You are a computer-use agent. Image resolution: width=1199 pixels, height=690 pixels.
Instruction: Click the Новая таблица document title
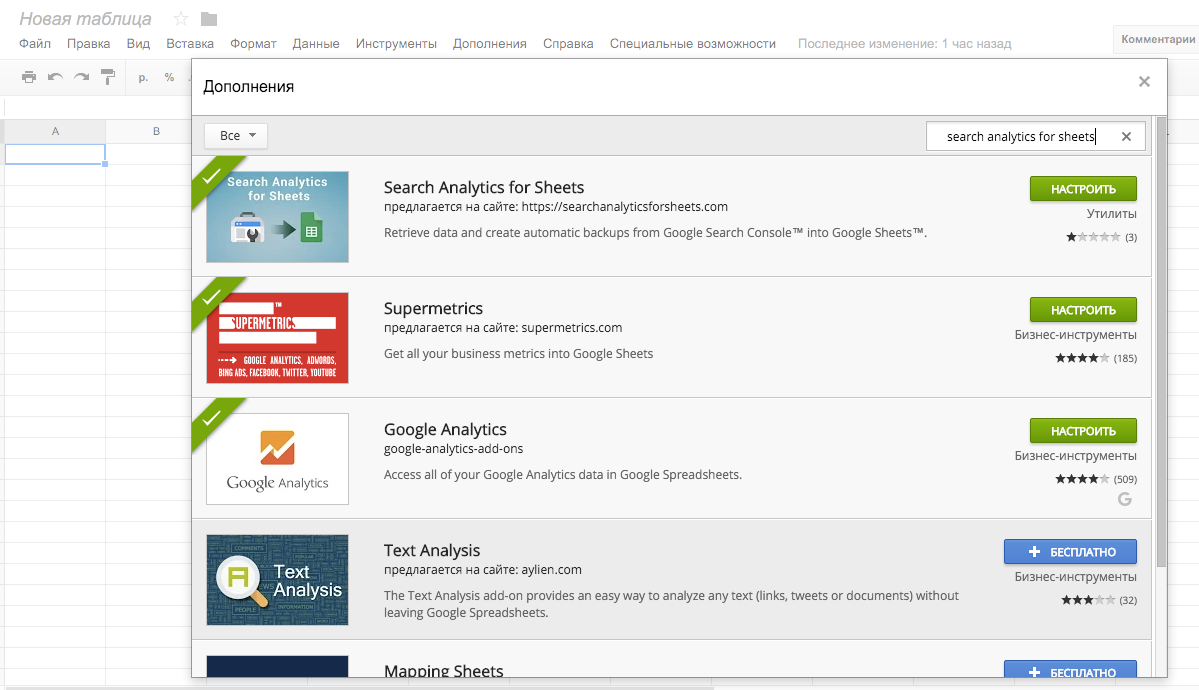coord(85,18)
